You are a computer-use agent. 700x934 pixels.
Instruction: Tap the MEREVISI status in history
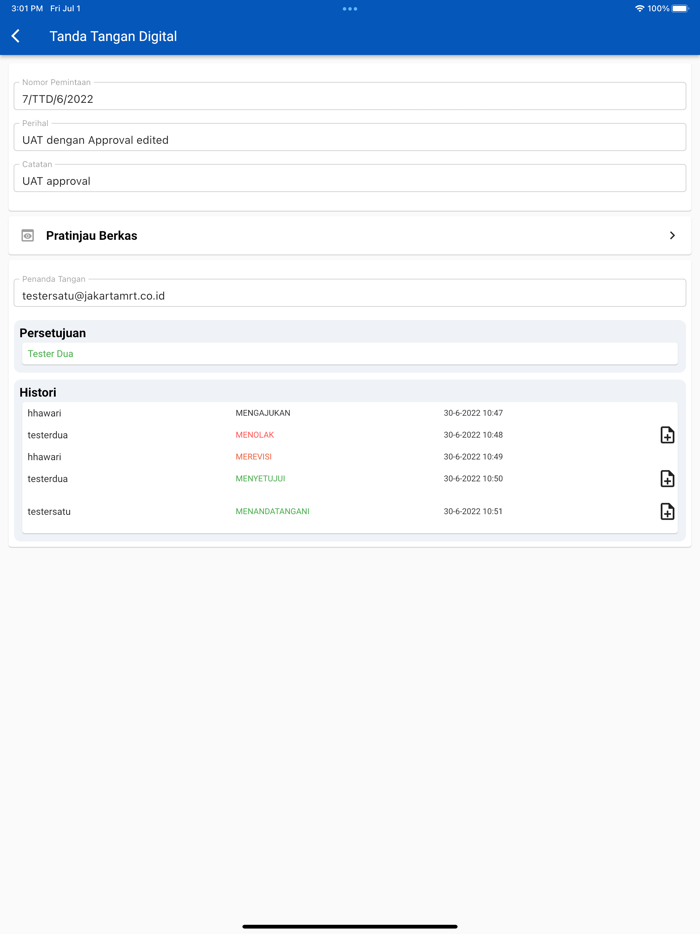click(254, 457)
